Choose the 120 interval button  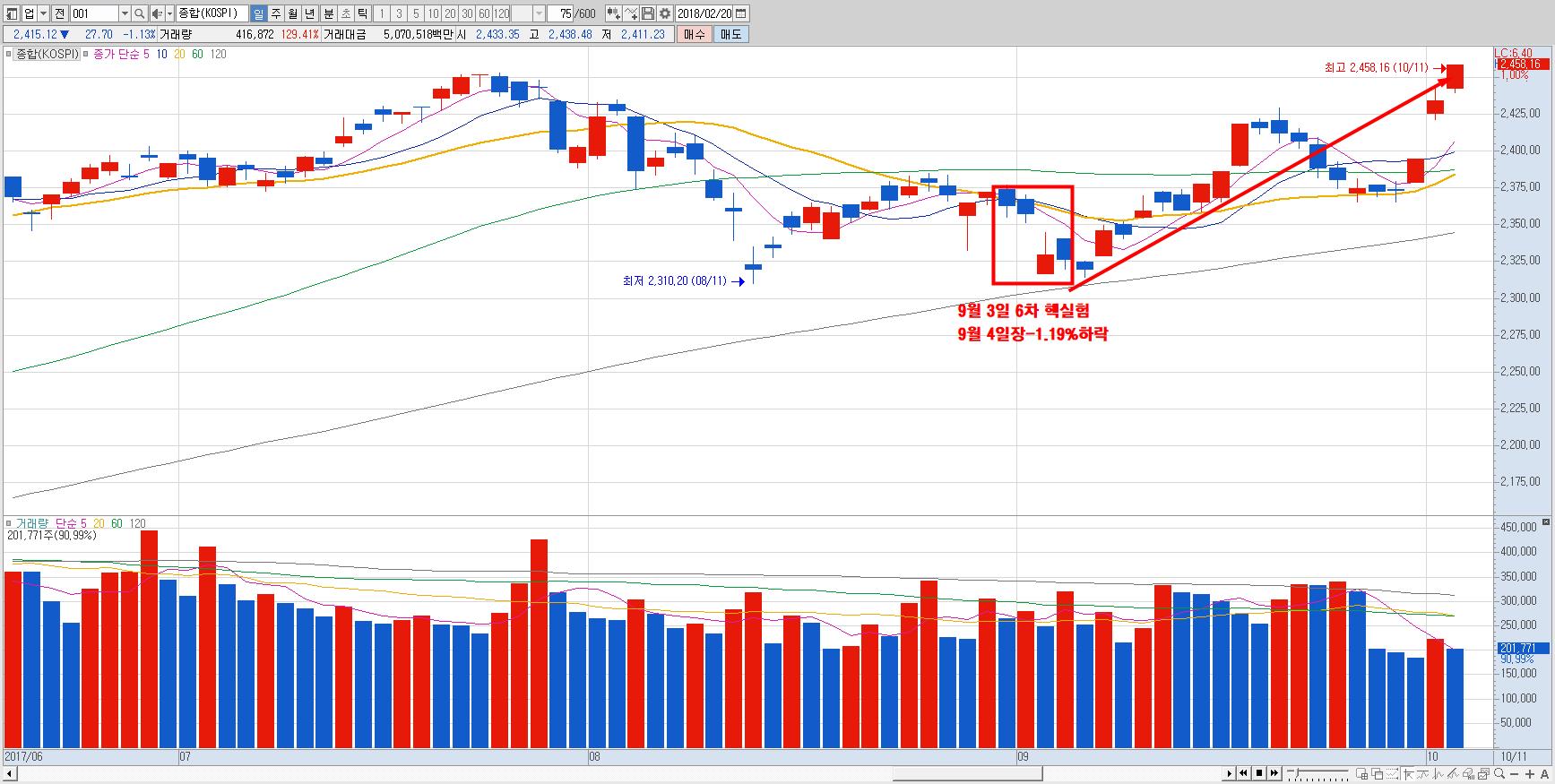[502, 13]
